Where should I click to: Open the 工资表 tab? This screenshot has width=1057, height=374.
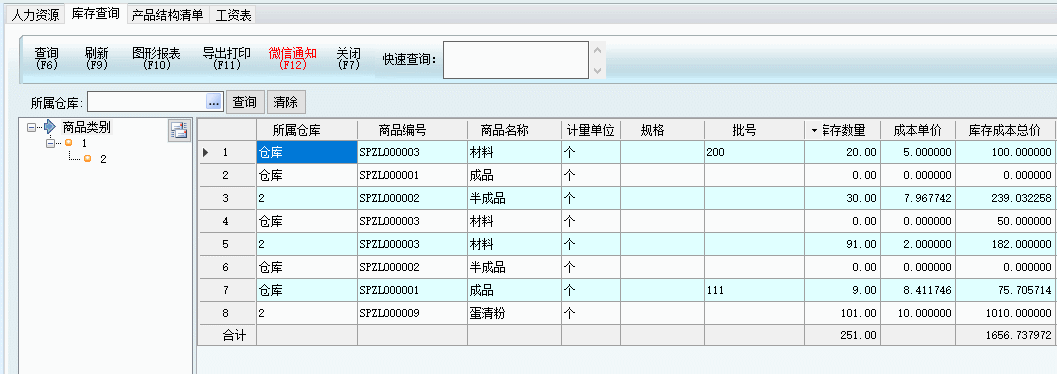(x=233, y=15)
